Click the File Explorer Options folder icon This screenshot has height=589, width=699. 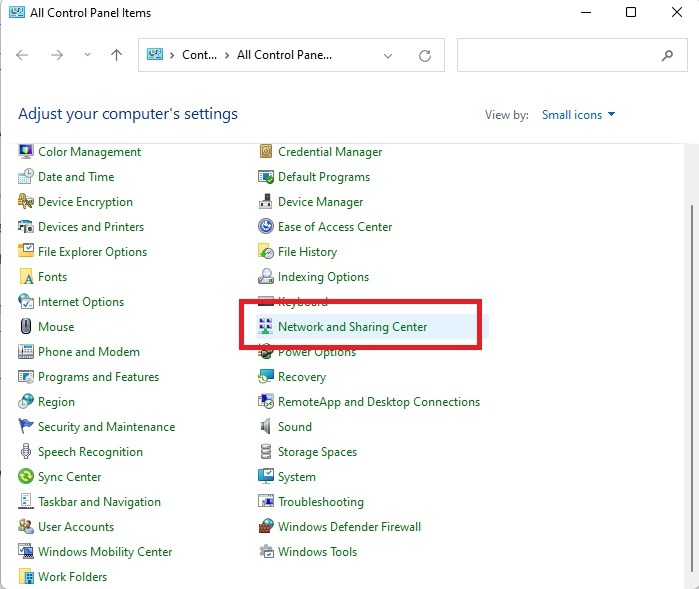click(x=26, y=251)
